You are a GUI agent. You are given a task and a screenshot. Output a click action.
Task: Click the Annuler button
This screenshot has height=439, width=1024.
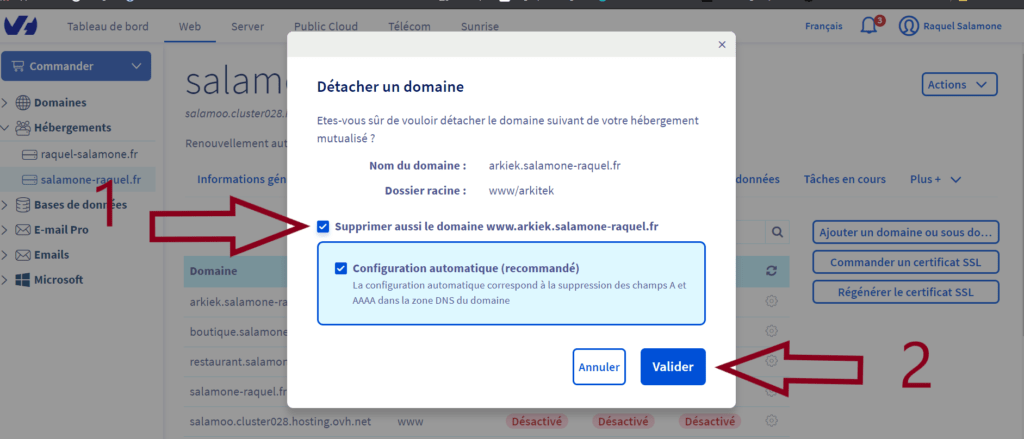[599, 367]
